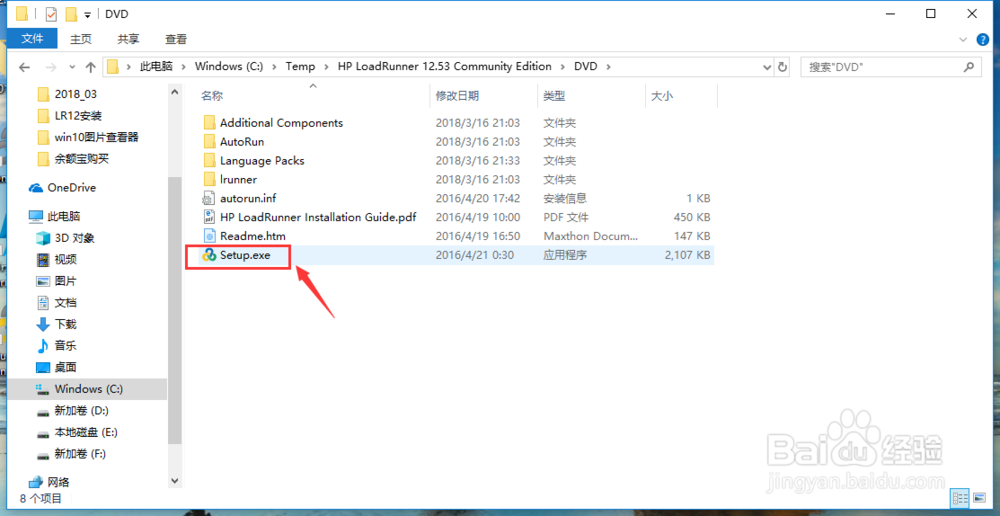Viewport: 1000px width, 516px height.
Task: Select Windows (C:) drive in navigation pane
Action: click(87, 389)
